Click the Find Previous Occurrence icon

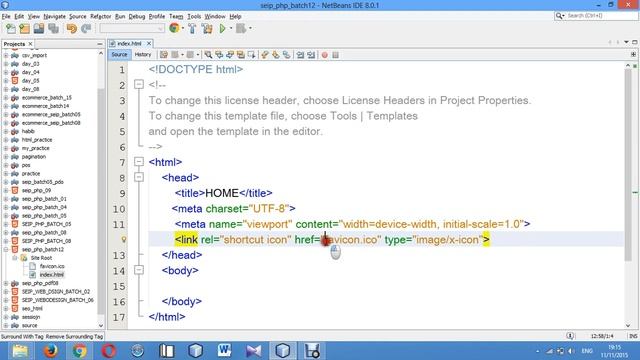coord(219,55)
